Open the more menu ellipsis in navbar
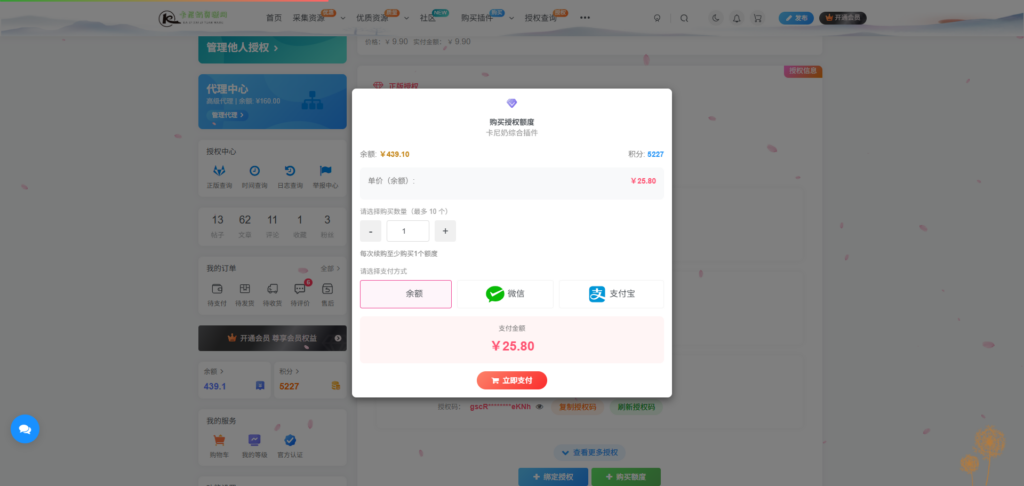This screenshot has height=486, width=1024. click(x=585, y=18)
